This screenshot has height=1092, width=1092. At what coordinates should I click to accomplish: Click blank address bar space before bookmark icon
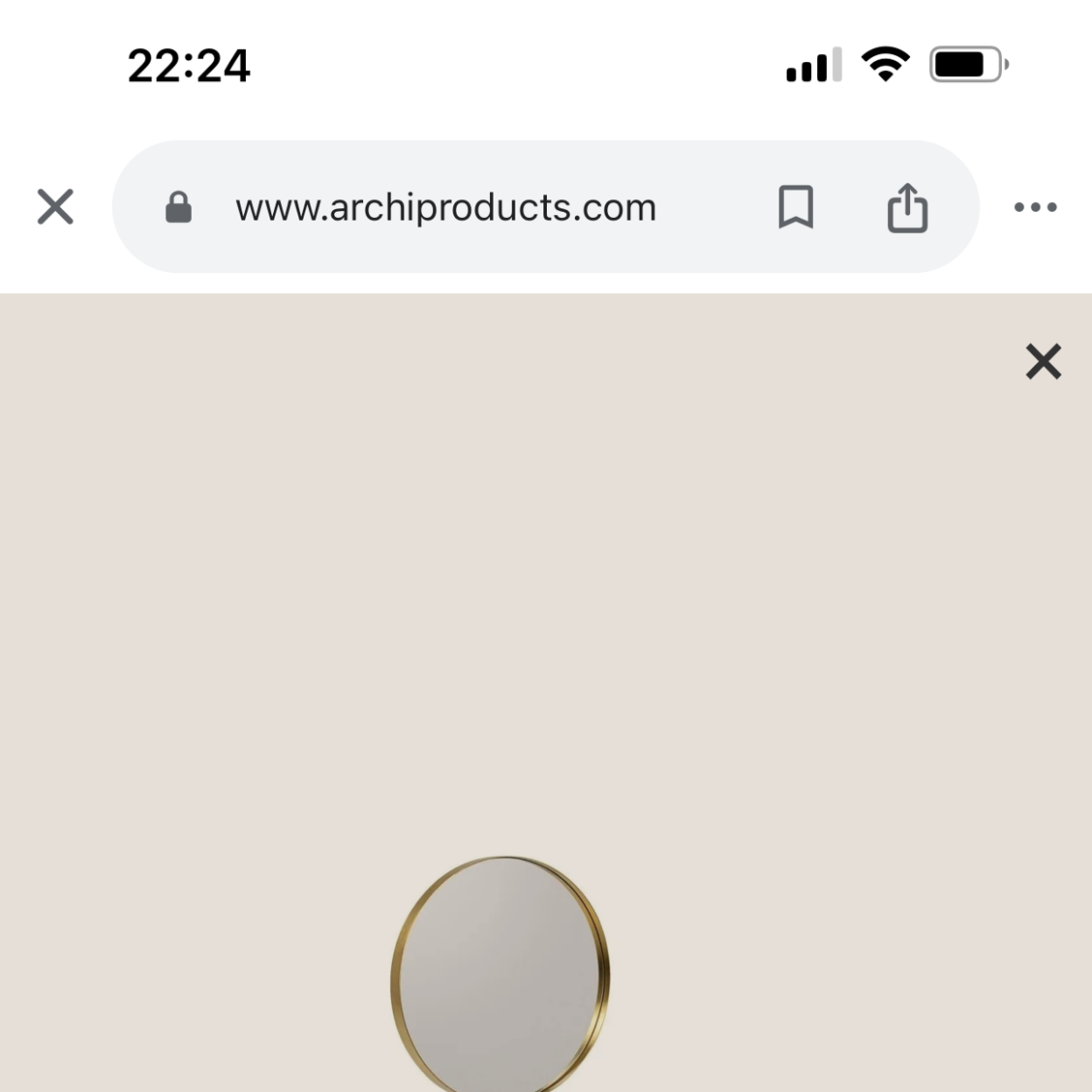pyautogui.click(x=716, y=207)
